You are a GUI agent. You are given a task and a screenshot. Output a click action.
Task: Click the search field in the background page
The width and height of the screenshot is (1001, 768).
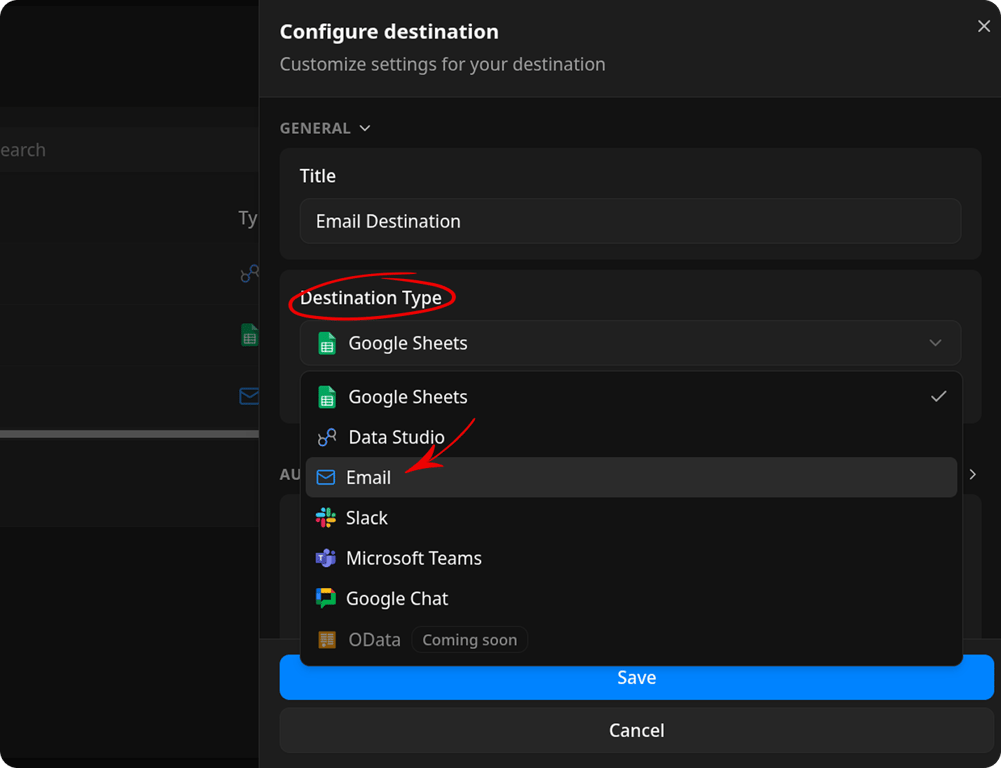129,150
